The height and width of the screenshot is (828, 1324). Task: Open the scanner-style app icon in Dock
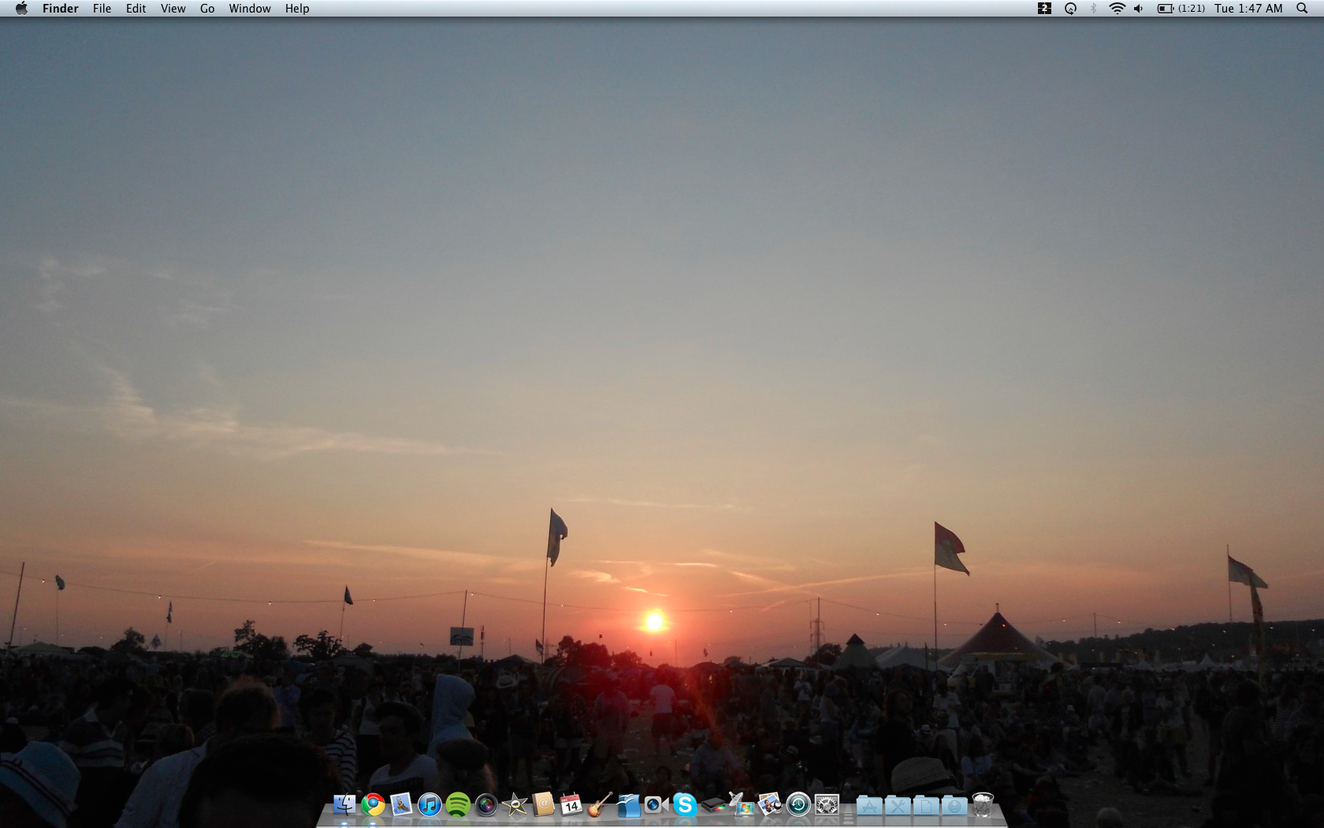713,804
